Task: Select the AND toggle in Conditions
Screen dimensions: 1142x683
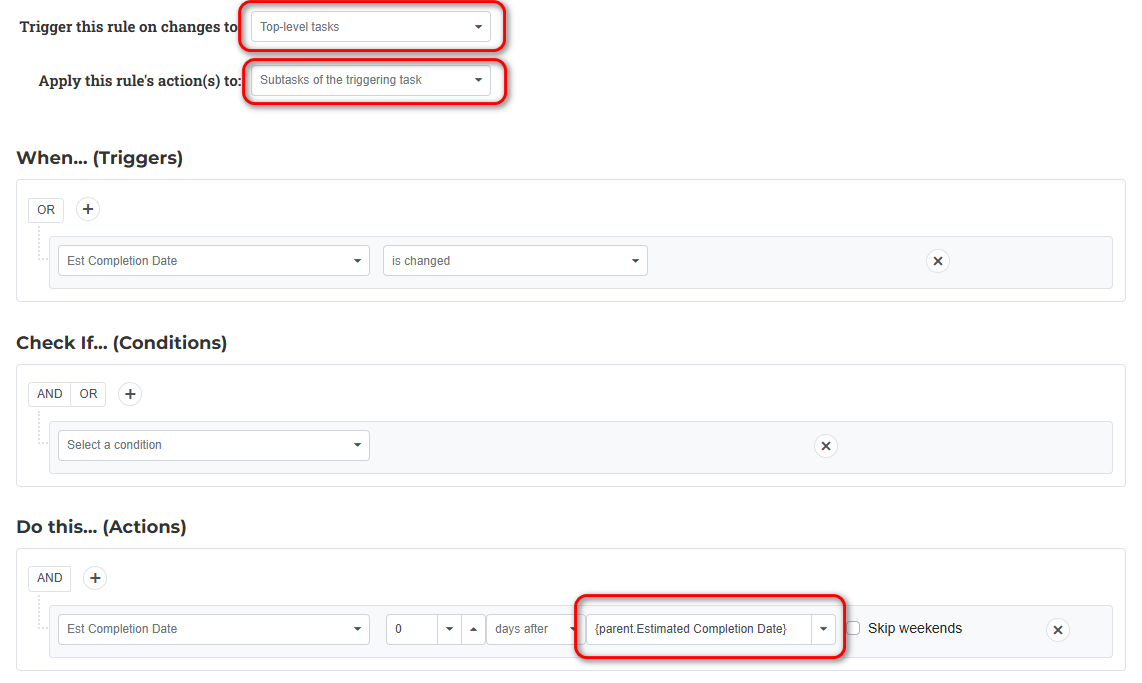Action: pos(50,394)
